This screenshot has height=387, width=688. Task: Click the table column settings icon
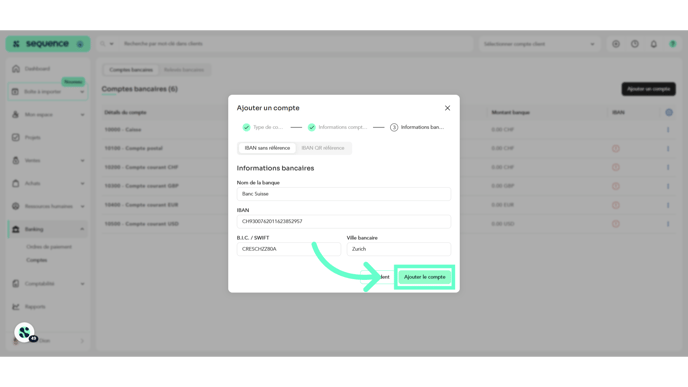point(669,113)
